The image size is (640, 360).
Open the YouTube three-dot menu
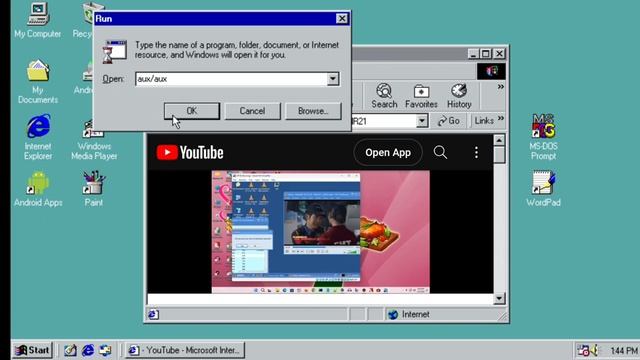[476, 153]
